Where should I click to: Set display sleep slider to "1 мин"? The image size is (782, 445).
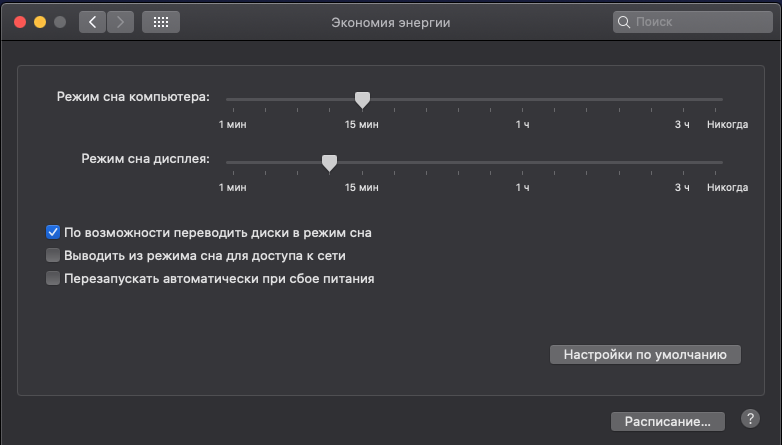click(228, 162)
